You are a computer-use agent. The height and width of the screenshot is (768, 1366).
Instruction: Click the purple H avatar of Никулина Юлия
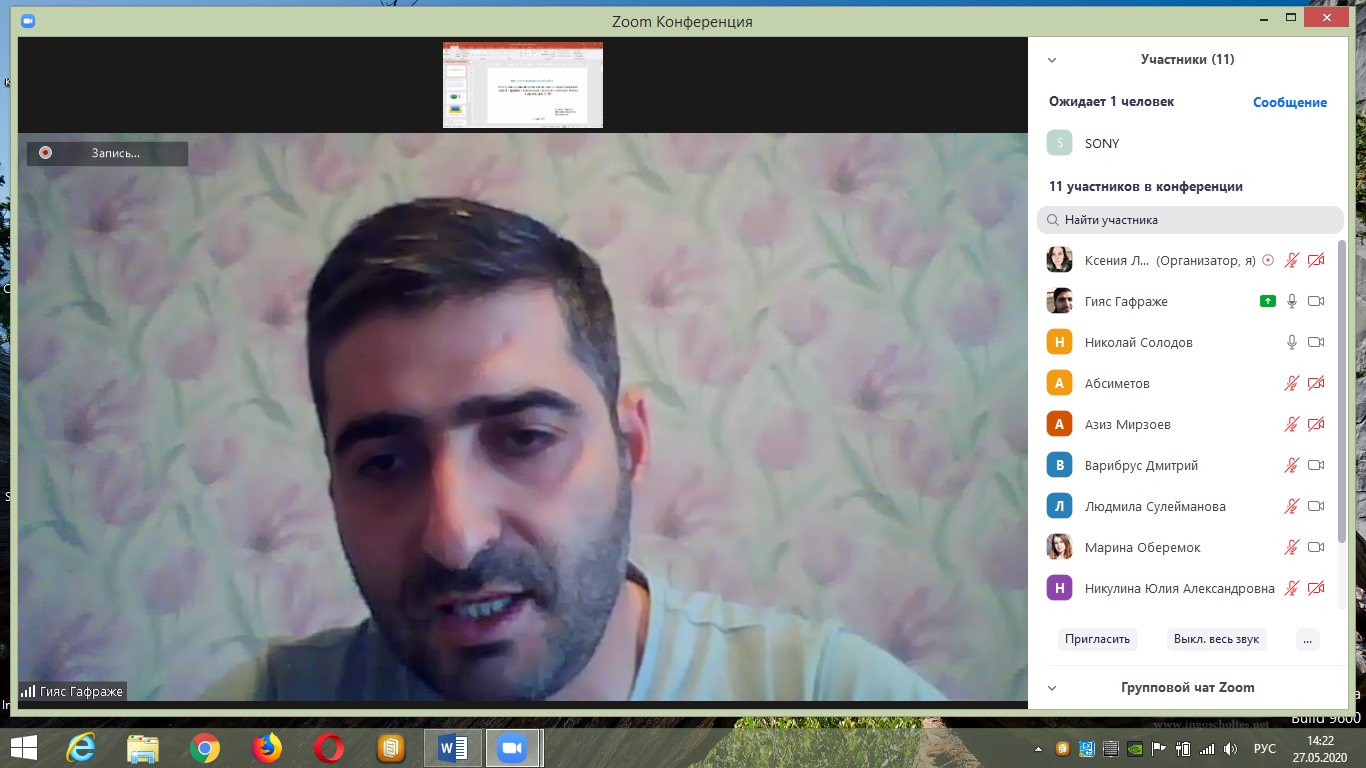coord(1060,588)
